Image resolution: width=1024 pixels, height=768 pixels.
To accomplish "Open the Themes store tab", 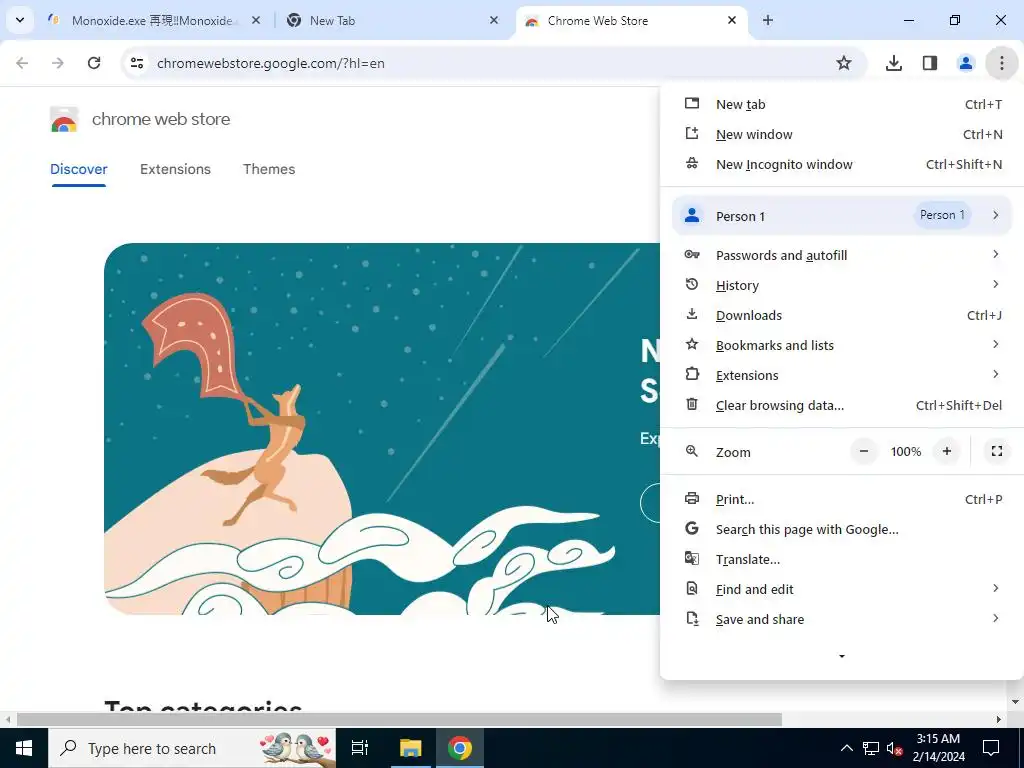I will click(269, 169).
